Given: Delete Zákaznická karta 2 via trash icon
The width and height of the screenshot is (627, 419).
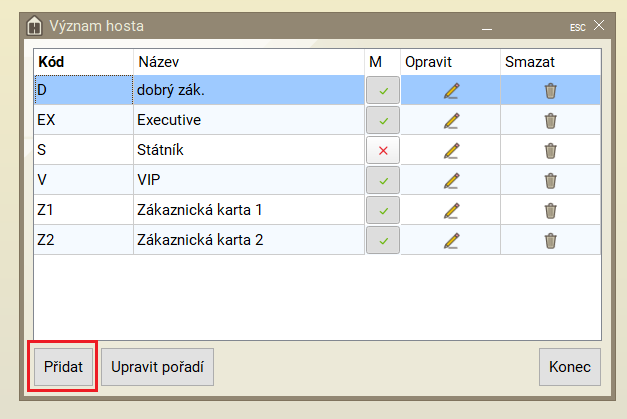Looking at the screenshot, I should [550, 241].
